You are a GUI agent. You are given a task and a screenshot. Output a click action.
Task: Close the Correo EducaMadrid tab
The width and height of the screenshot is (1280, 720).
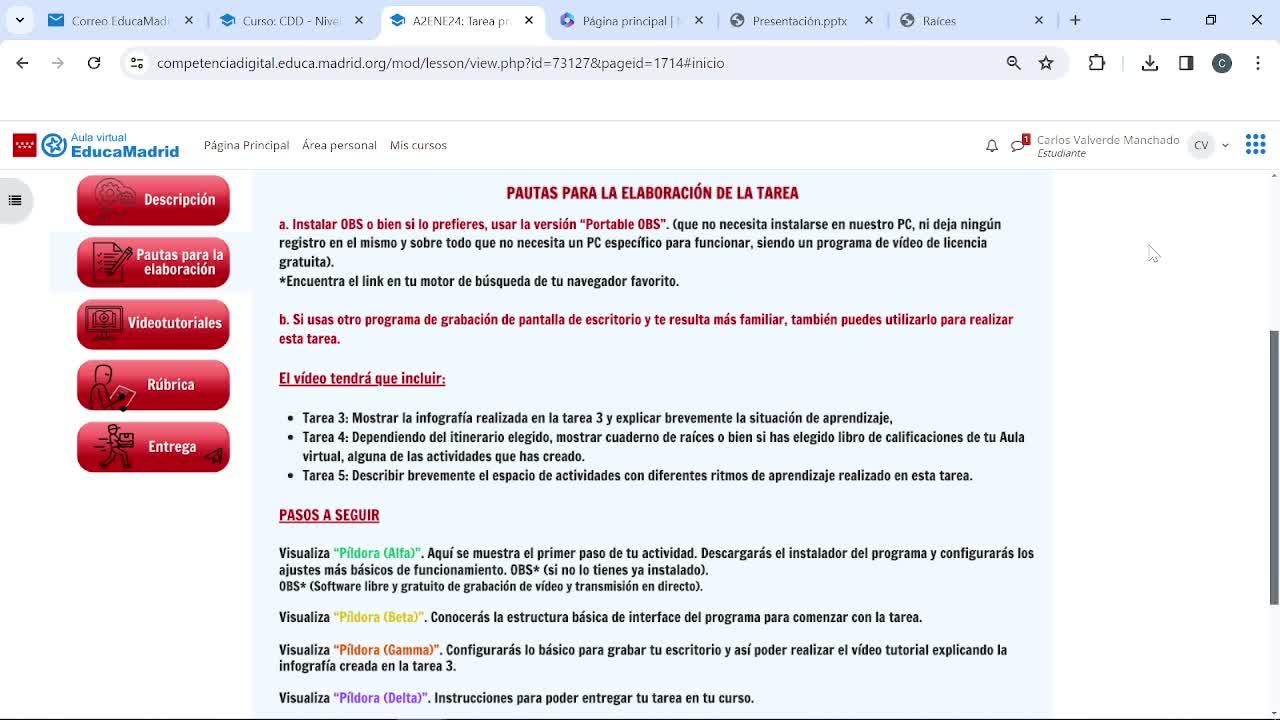(189, 20)
